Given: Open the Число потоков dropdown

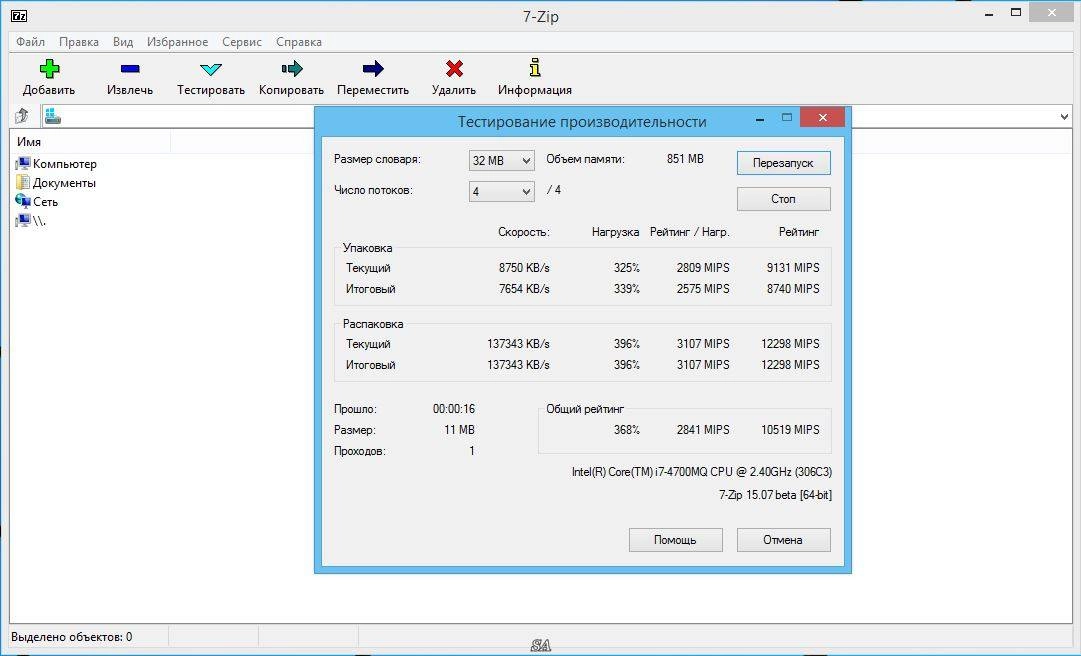Looking at the screenshot, I should tap(501, 192).
